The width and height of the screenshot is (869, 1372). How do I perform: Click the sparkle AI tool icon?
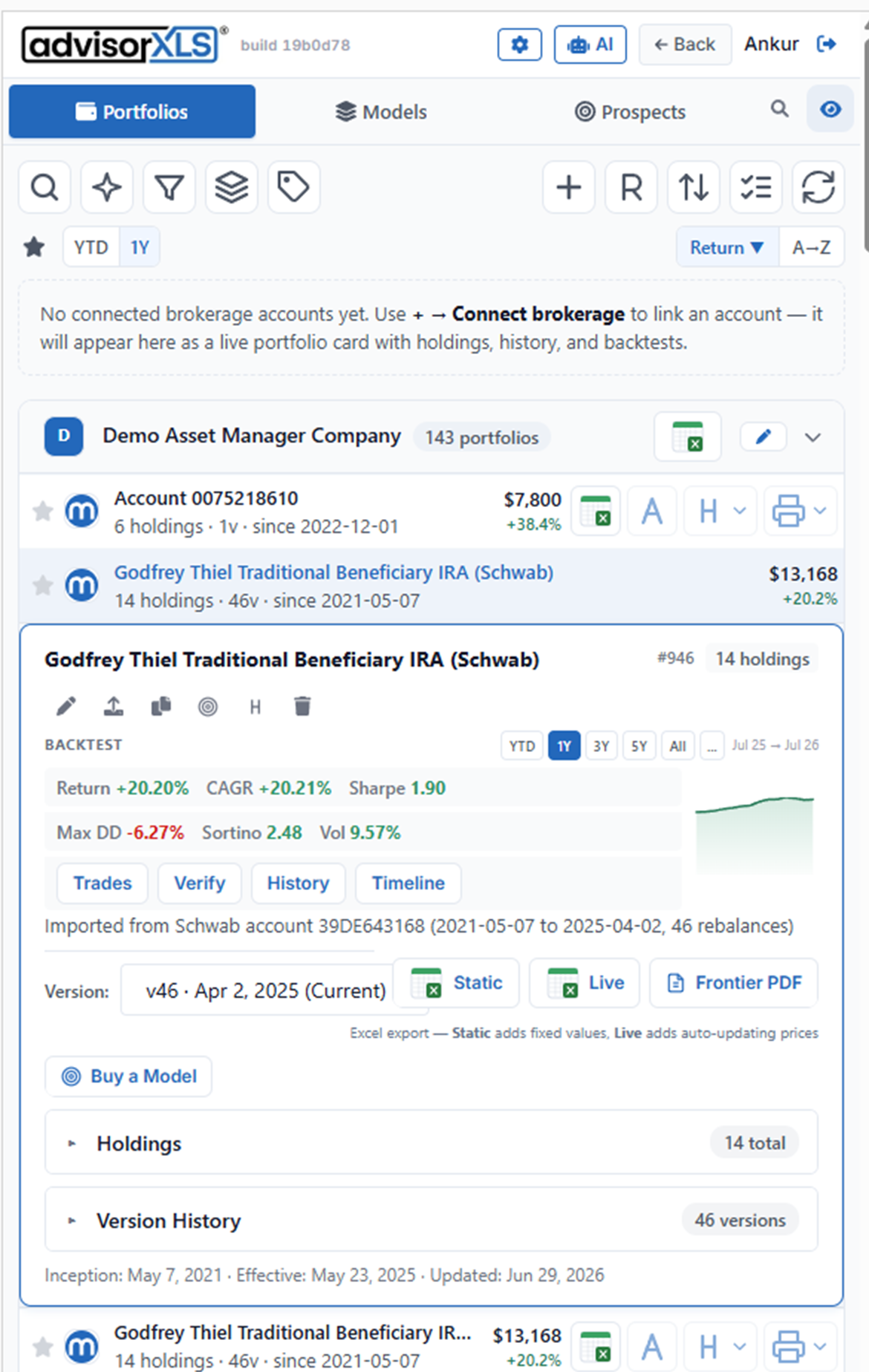tap(107, 187)
